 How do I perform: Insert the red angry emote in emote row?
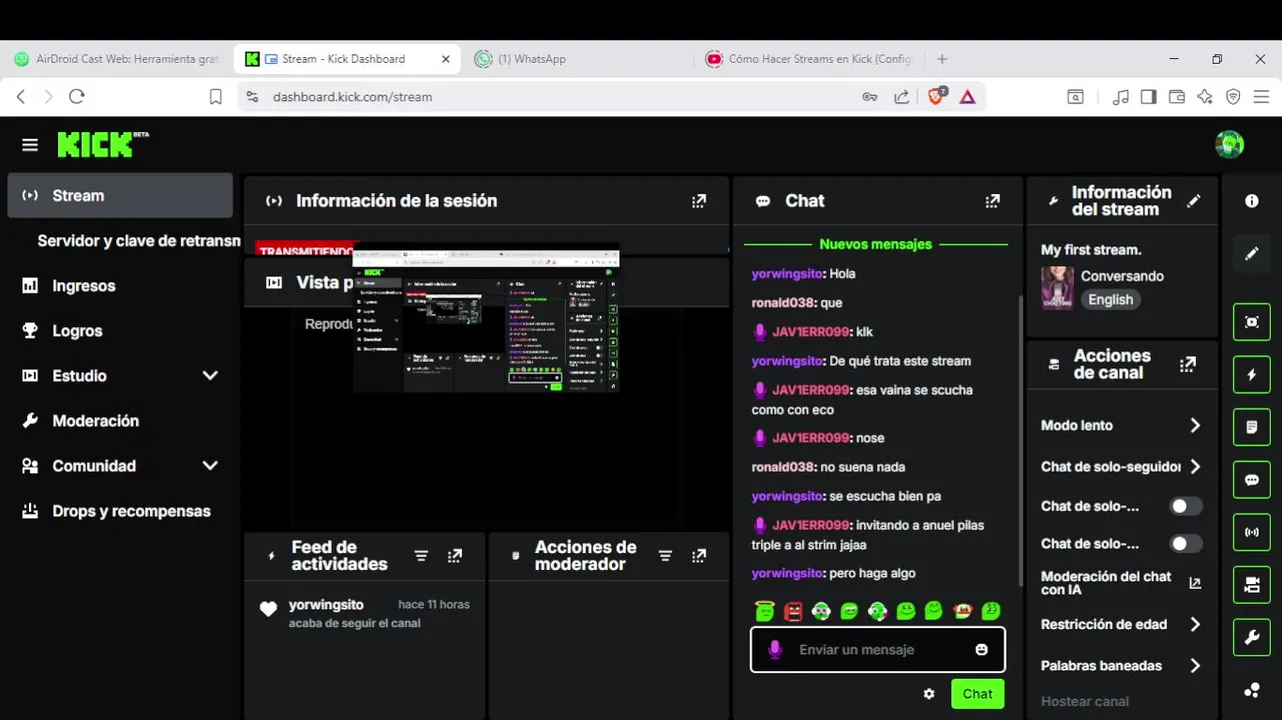click(x=793, y=611)
